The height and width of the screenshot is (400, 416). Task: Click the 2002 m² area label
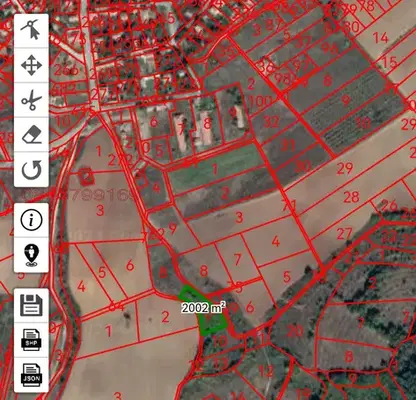pos(203,307)
